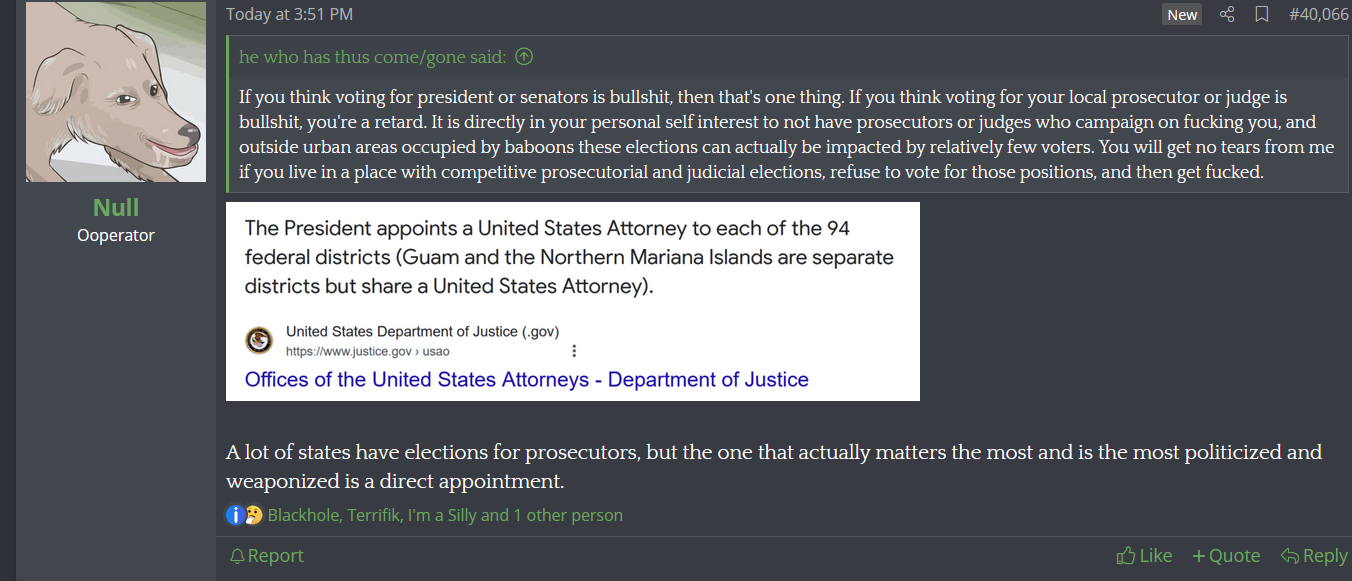Quote this post

coord(1226,556)
